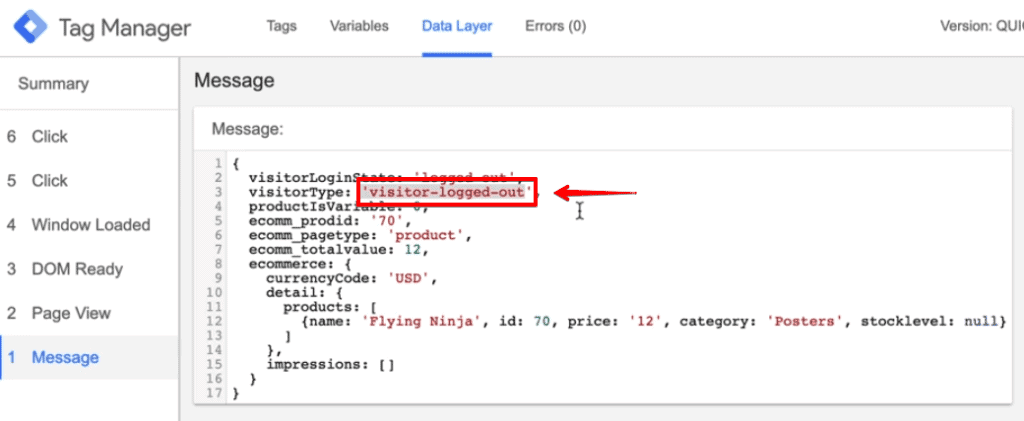
Task: Switch to the Tags tab
Action: [x=281, y=26]
